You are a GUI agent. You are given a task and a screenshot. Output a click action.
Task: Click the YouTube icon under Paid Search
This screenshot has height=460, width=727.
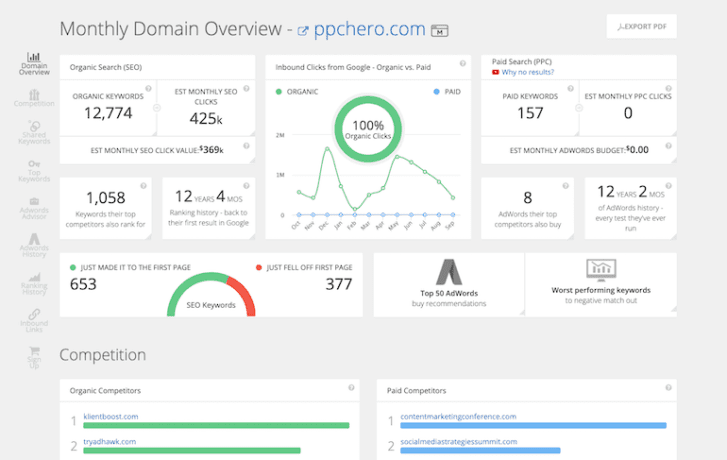495,72
